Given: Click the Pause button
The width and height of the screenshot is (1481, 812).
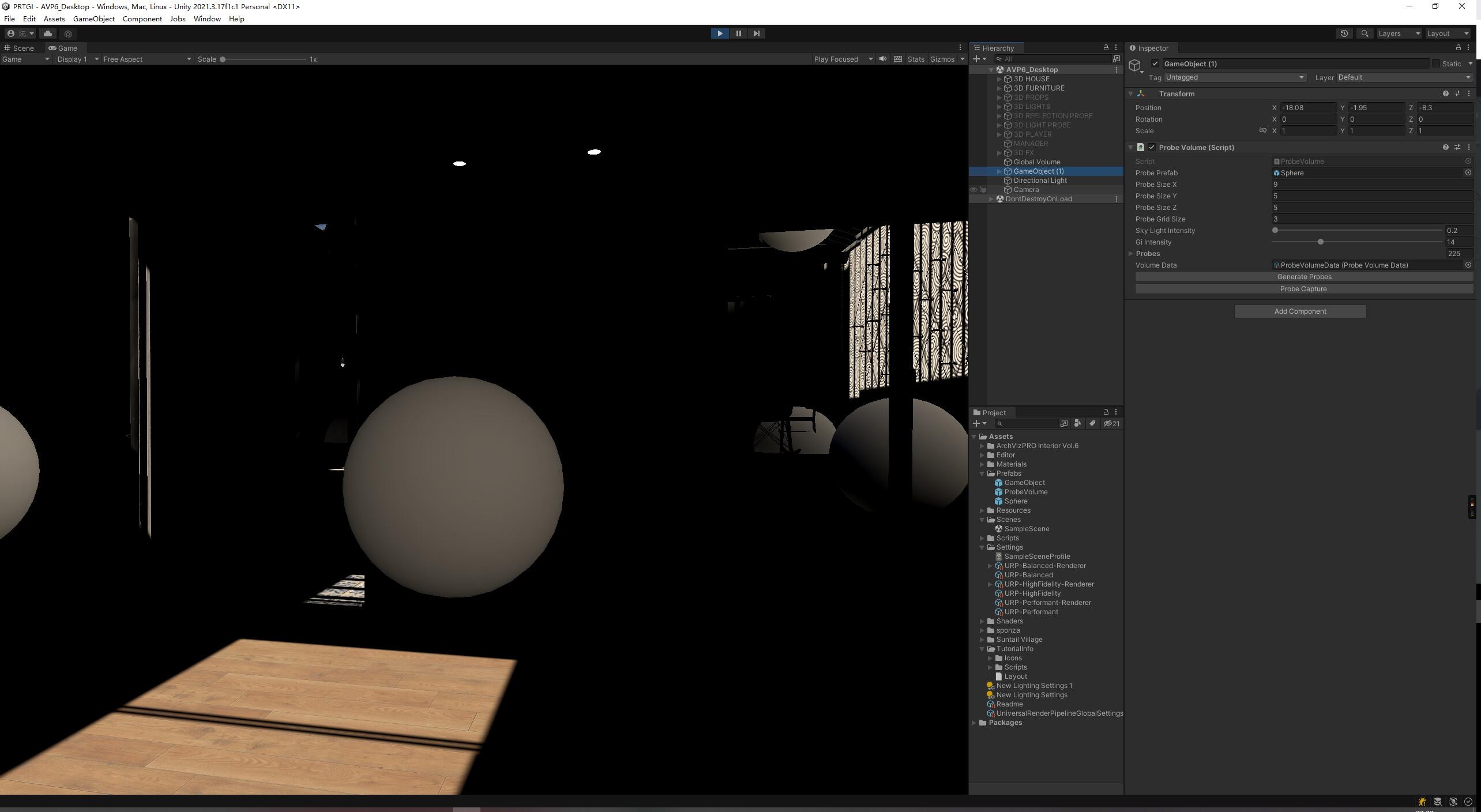Looking at the screenshot, I should (738, 33).
